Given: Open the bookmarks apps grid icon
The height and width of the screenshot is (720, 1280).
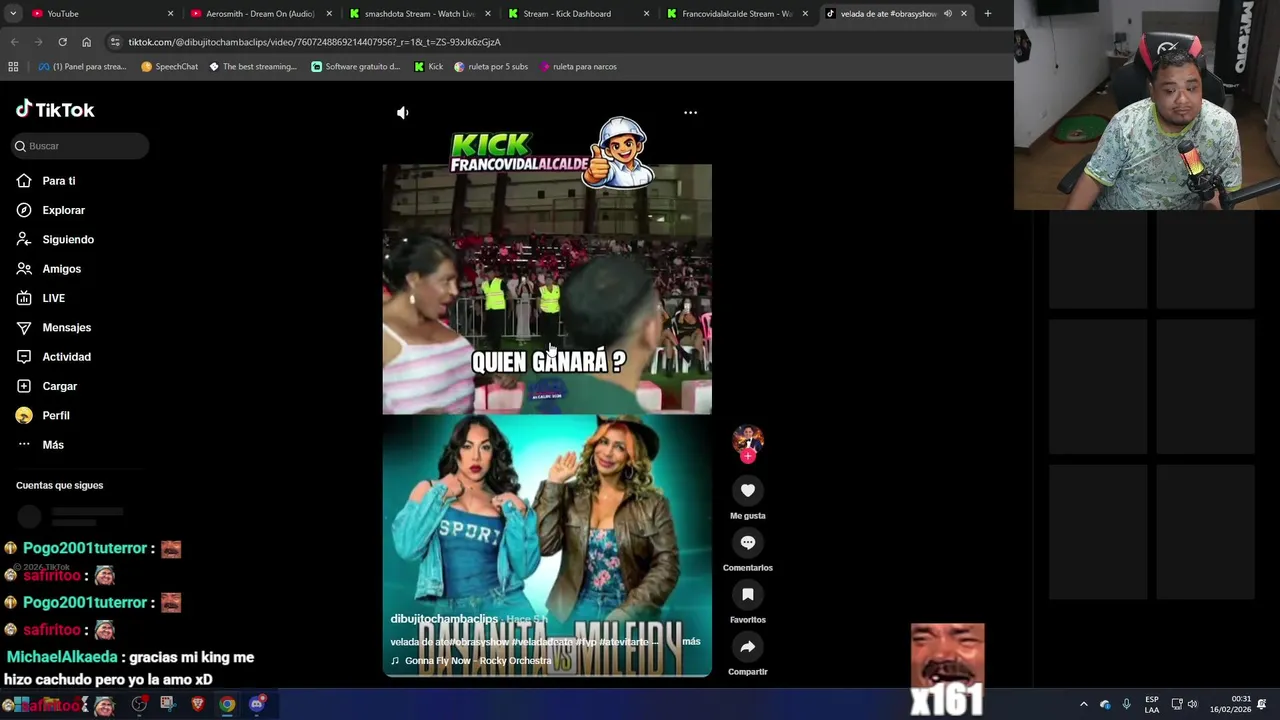Looking at the screenshot, I should tap(13, 67).
